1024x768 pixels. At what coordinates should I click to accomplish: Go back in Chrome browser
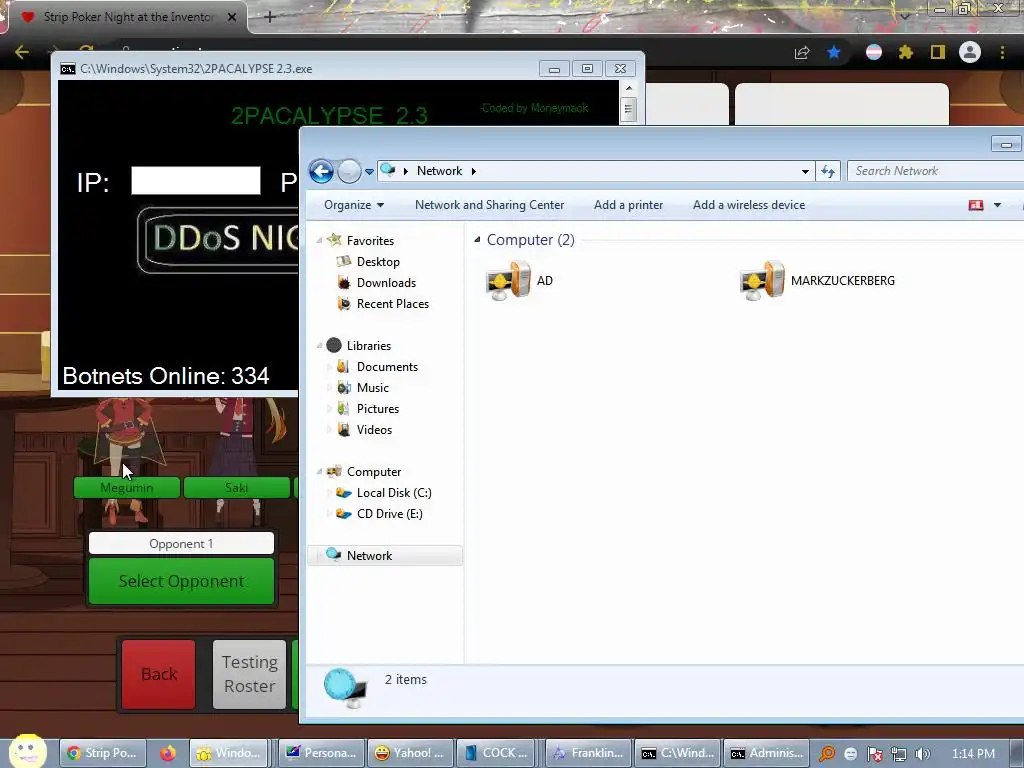click(x=22, y=52)
